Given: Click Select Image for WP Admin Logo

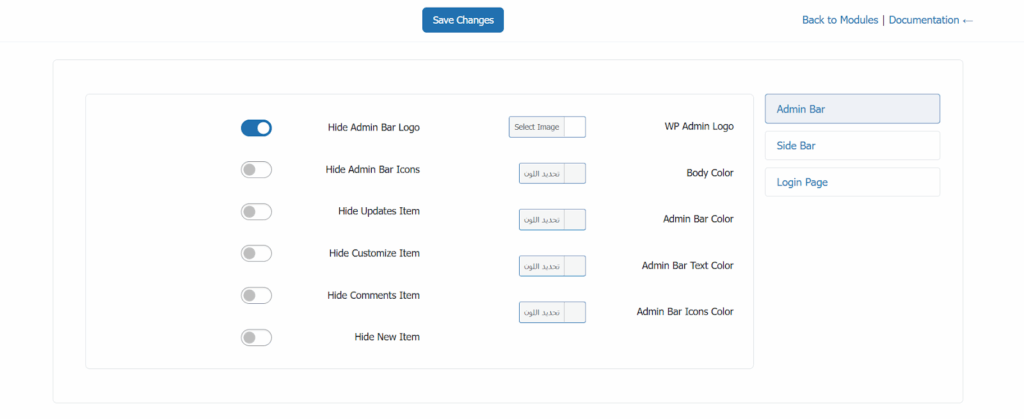Looking at the screenshot, I should coord(547,127).
